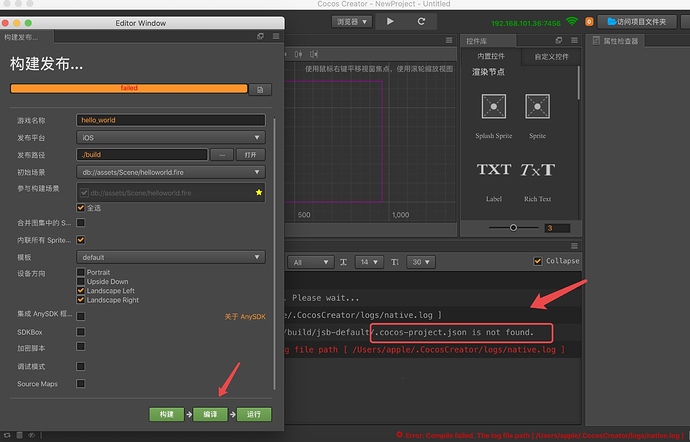Click the green Compile button
This screenshot has height=442, width=690.
tap(210, 414)
